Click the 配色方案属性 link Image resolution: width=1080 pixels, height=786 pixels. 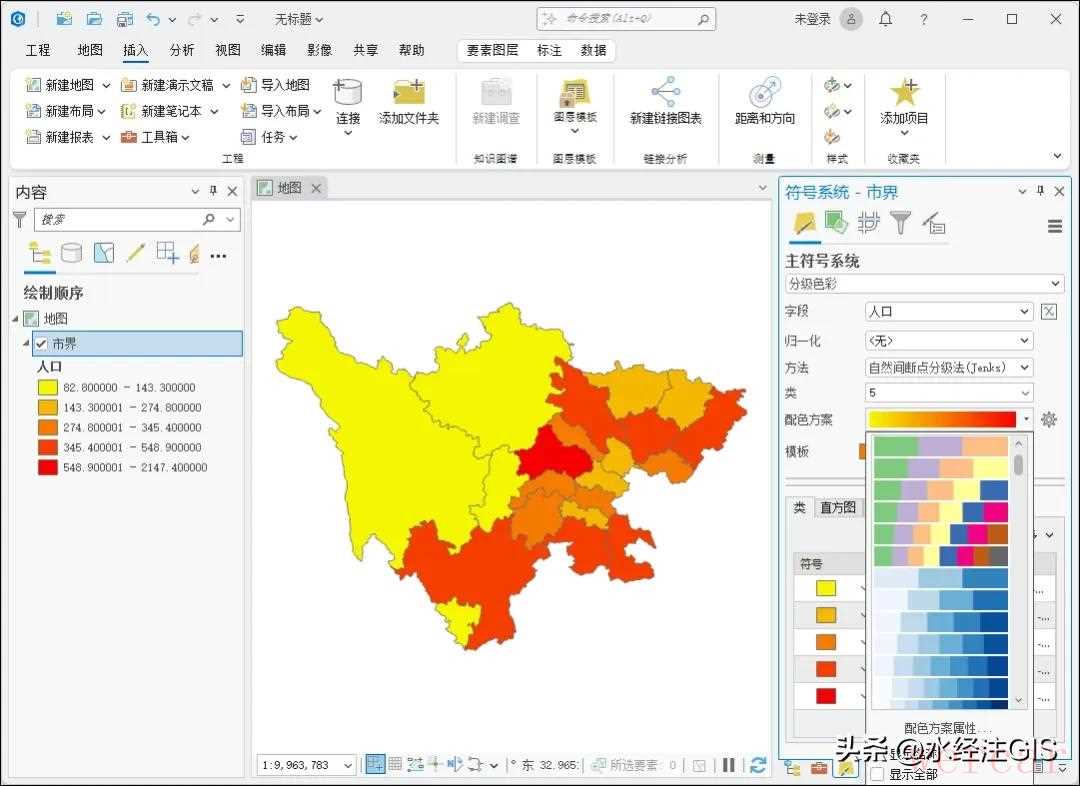947,729
